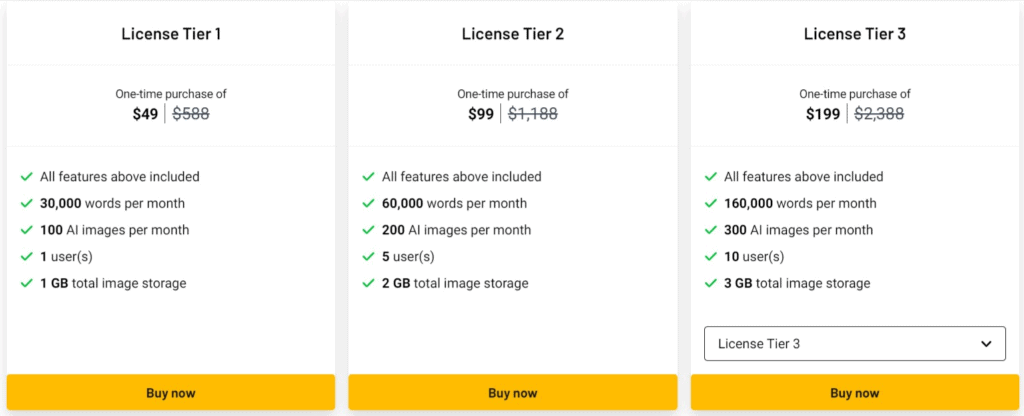Image resolution: width=1024 pixels, height=416 pixels.
Task: Click the checkmark next to 3 GB image storage
Action: tap(711, 283)
